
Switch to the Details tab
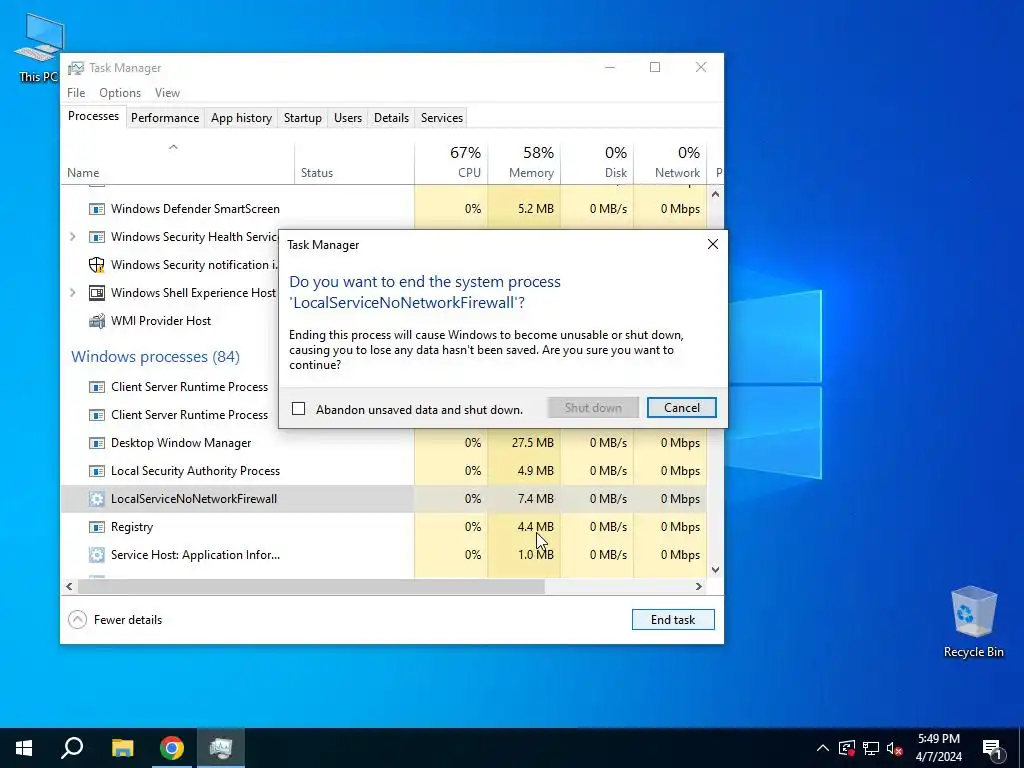(391, 118)
